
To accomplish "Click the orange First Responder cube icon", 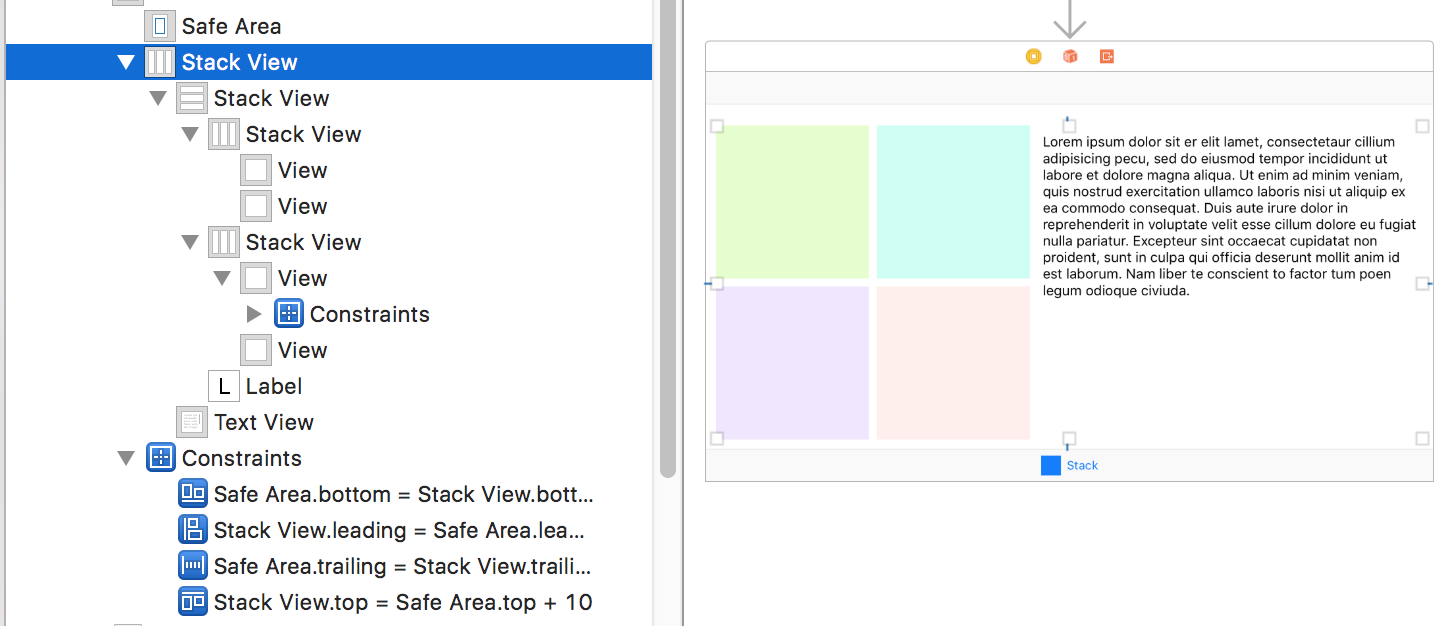I will (x=1070, y=57).
